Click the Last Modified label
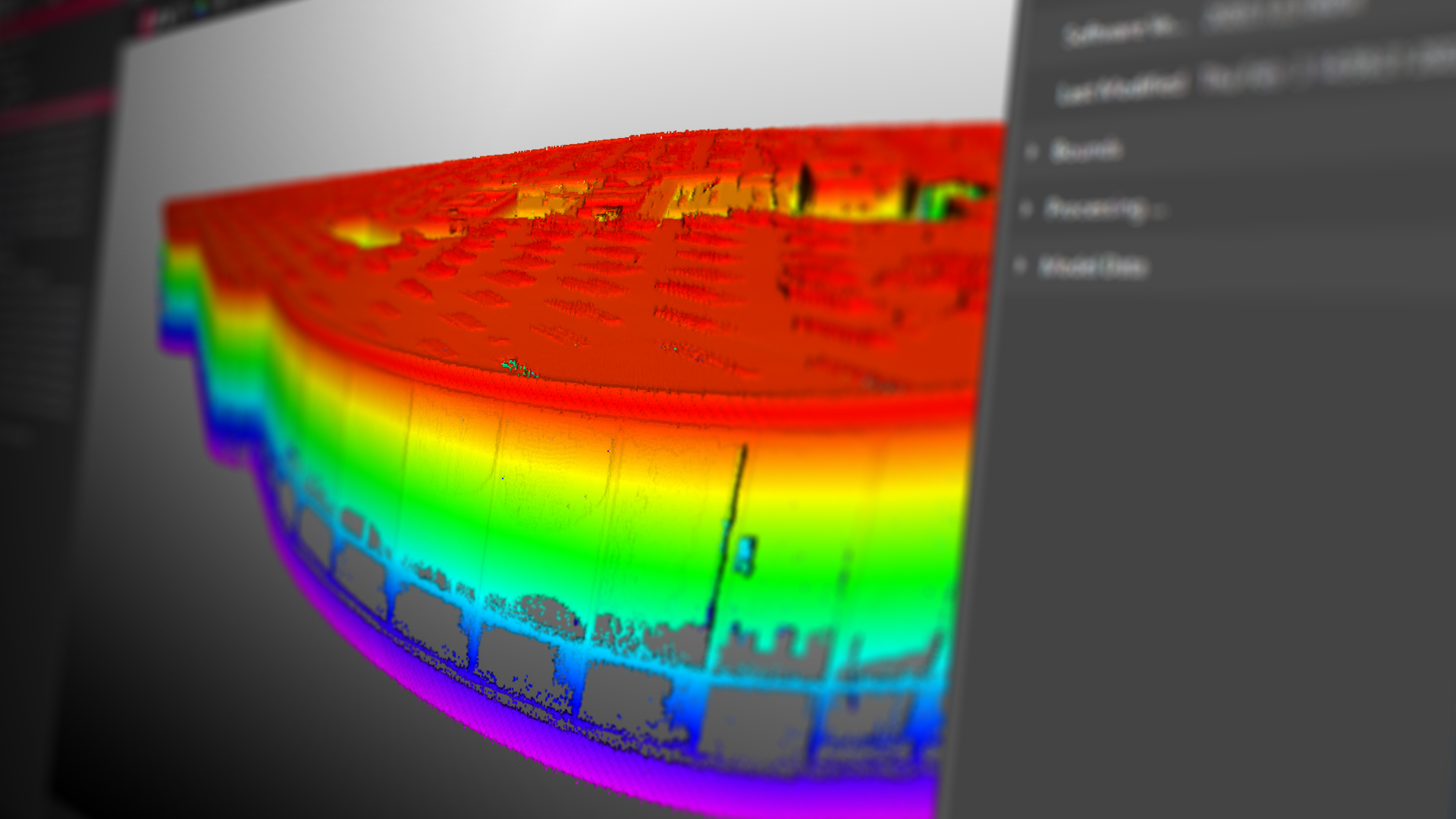Viewport: 1456px width, 819px height. click(x=1121, y=89)
